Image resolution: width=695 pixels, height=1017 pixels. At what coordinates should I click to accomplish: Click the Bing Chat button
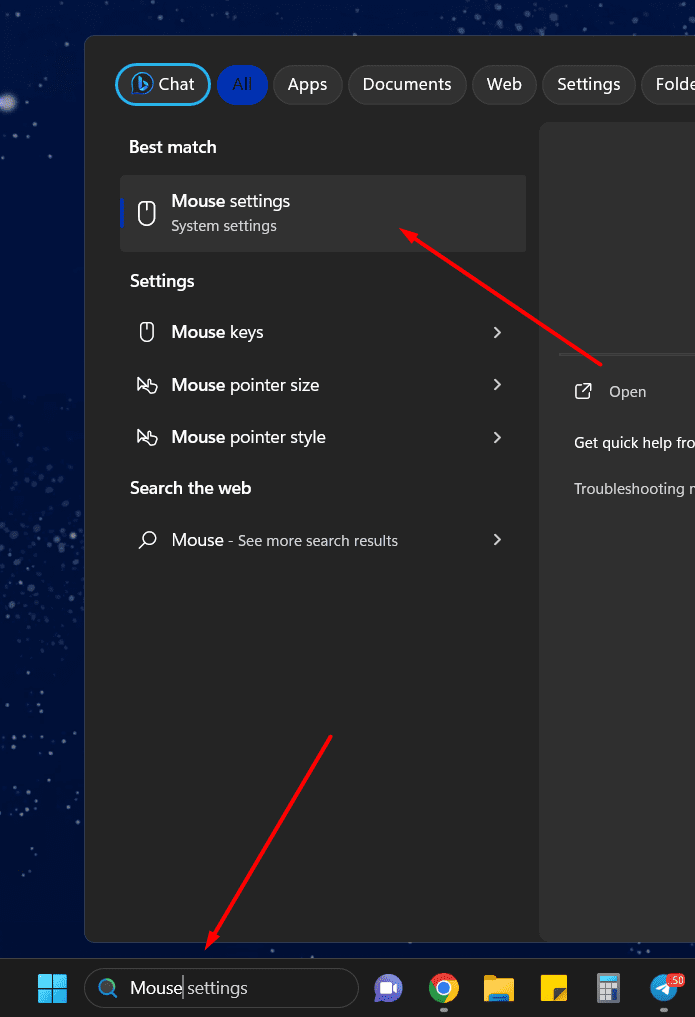(x=163, y=85)
